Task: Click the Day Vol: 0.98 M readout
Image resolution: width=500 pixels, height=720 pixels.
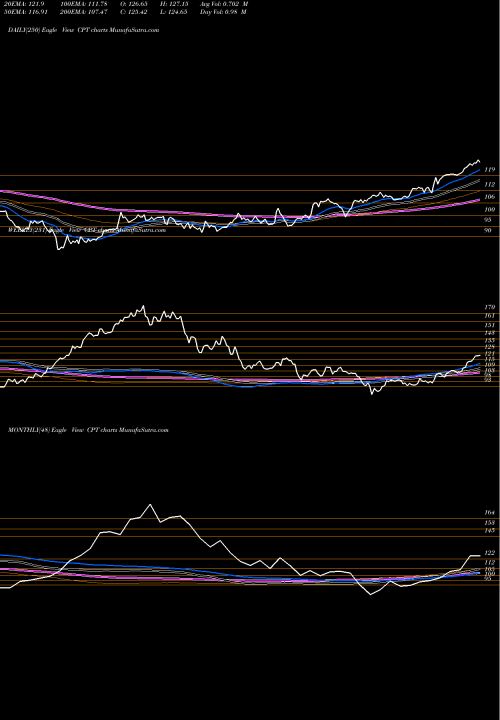Action: [223, 12]
